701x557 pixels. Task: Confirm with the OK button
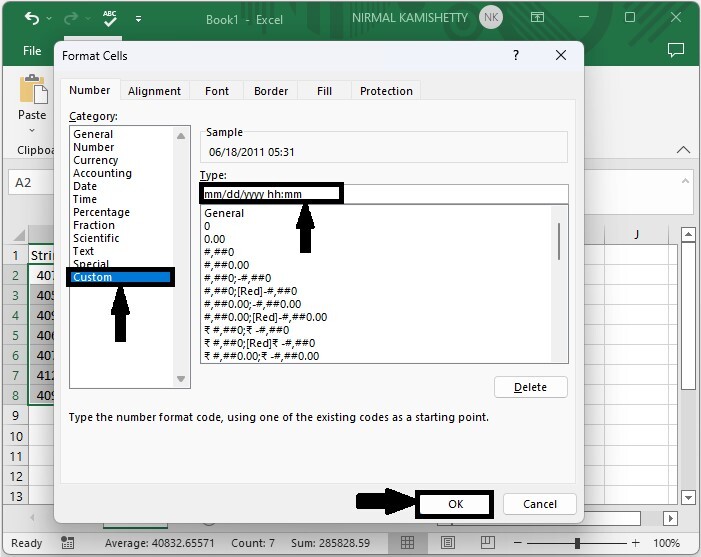455,504
